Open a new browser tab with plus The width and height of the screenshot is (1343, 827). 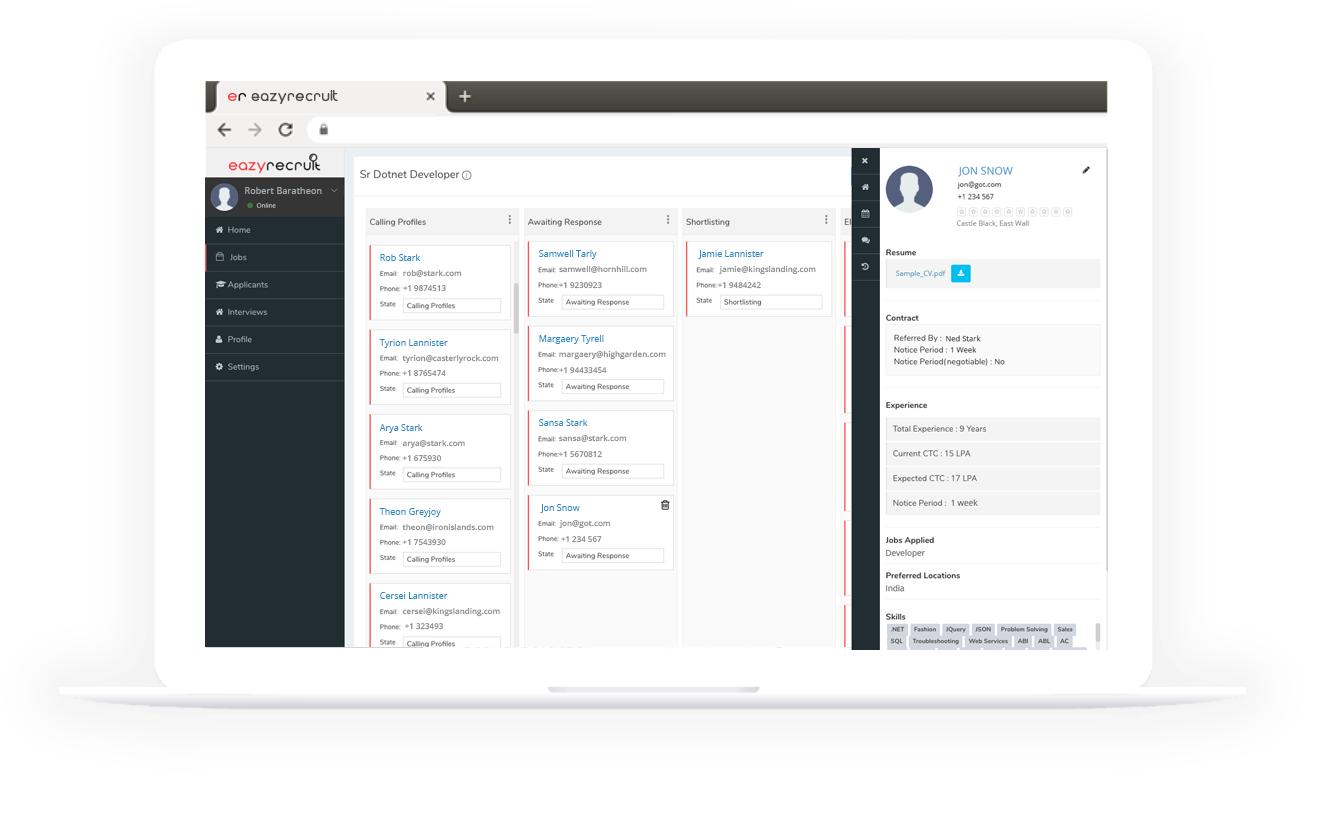point(464,97)
